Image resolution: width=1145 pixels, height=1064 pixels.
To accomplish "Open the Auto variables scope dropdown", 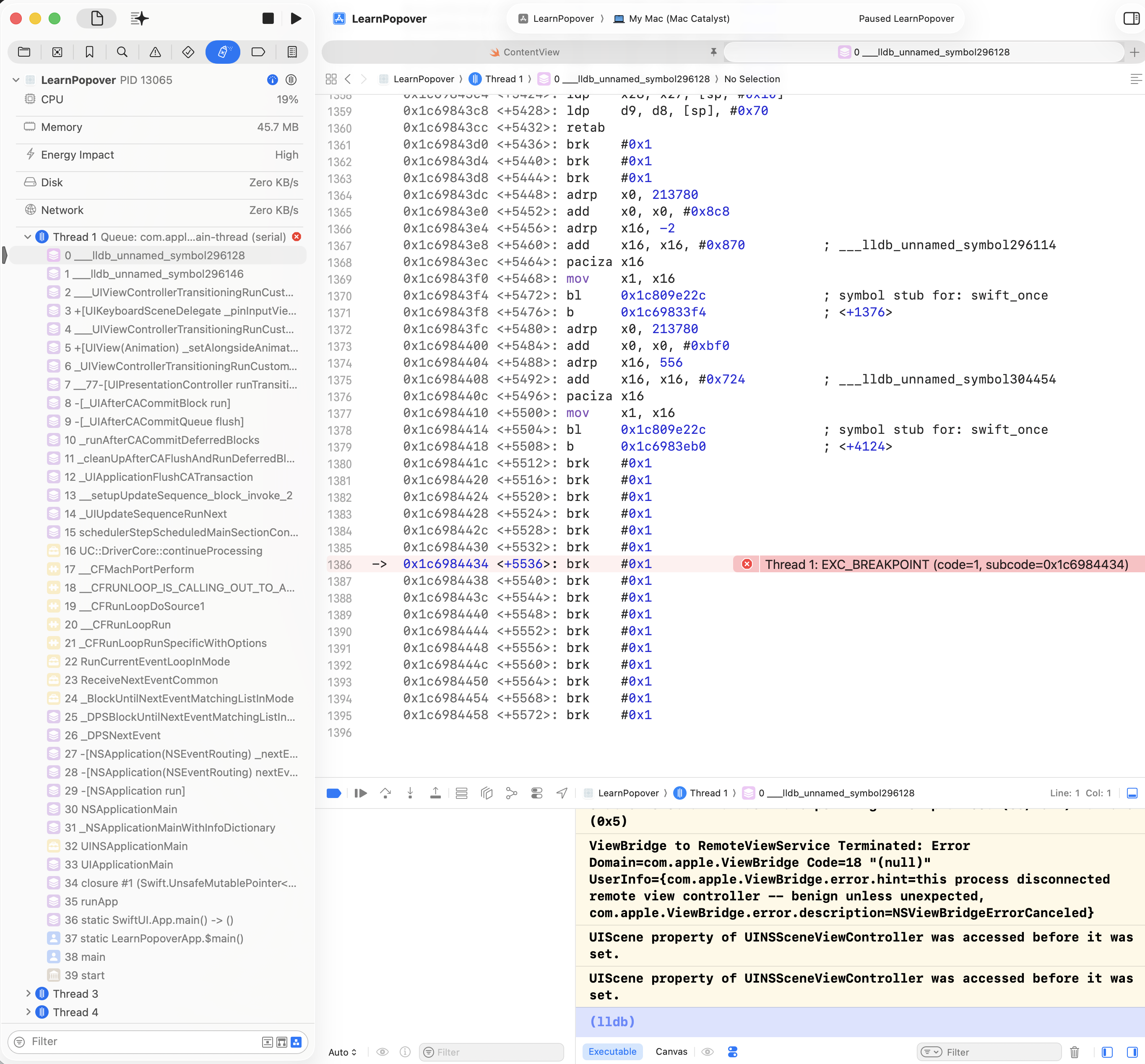I will 343,1052.
